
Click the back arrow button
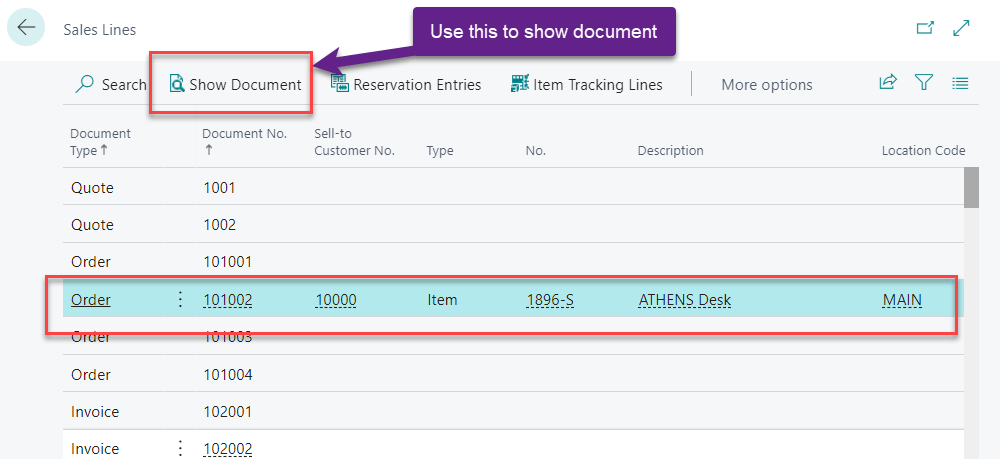coord(25,28)
